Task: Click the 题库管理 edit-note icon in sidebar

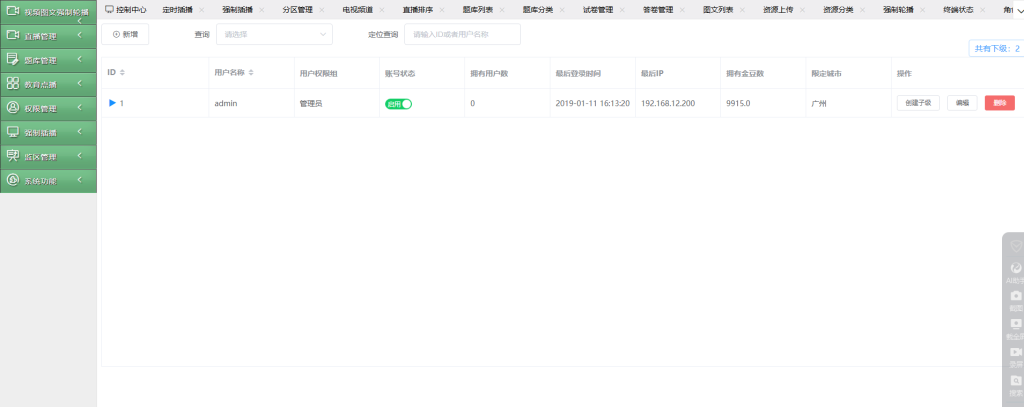Action: [x=12, y=59]
